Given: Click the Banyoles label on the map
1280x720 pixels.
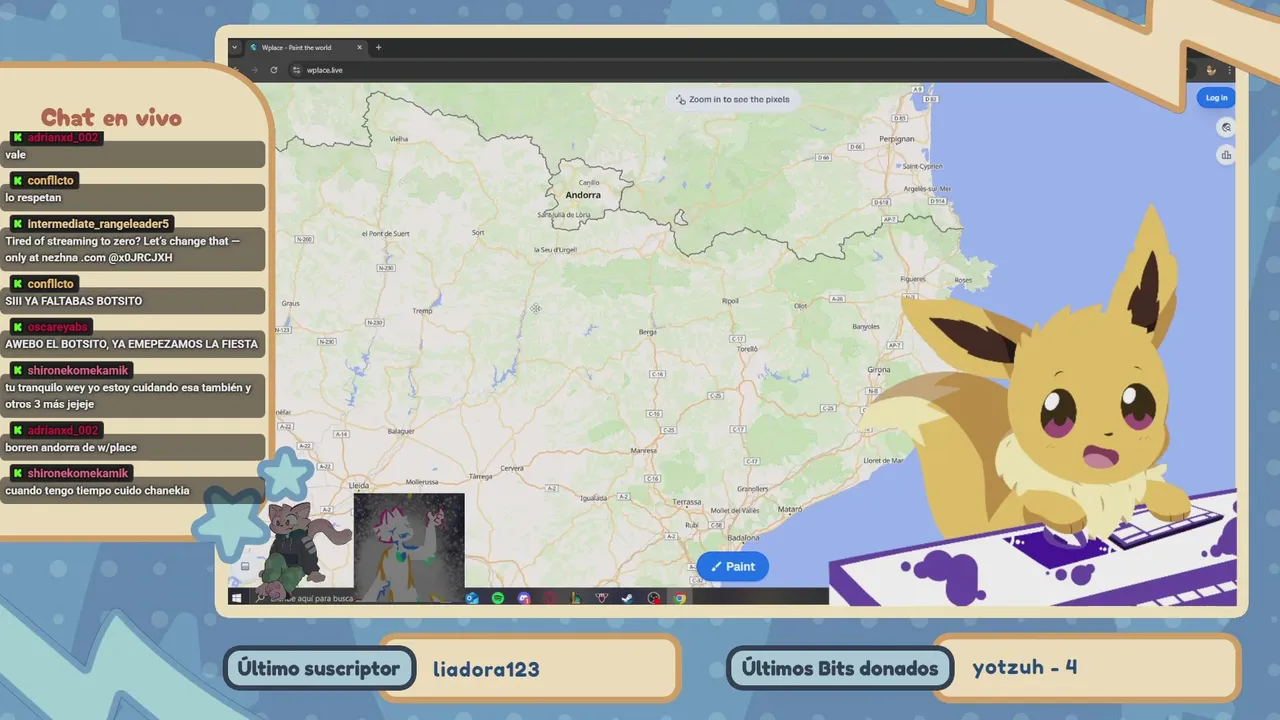Looking at the screenshot, I should click(865, 326).
